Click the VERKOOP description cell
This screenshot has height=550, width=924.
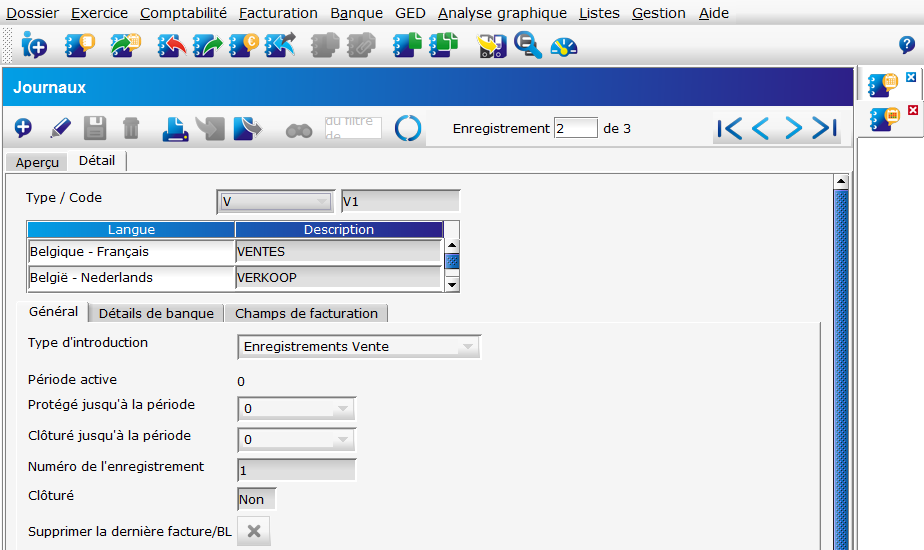(338, 278)
